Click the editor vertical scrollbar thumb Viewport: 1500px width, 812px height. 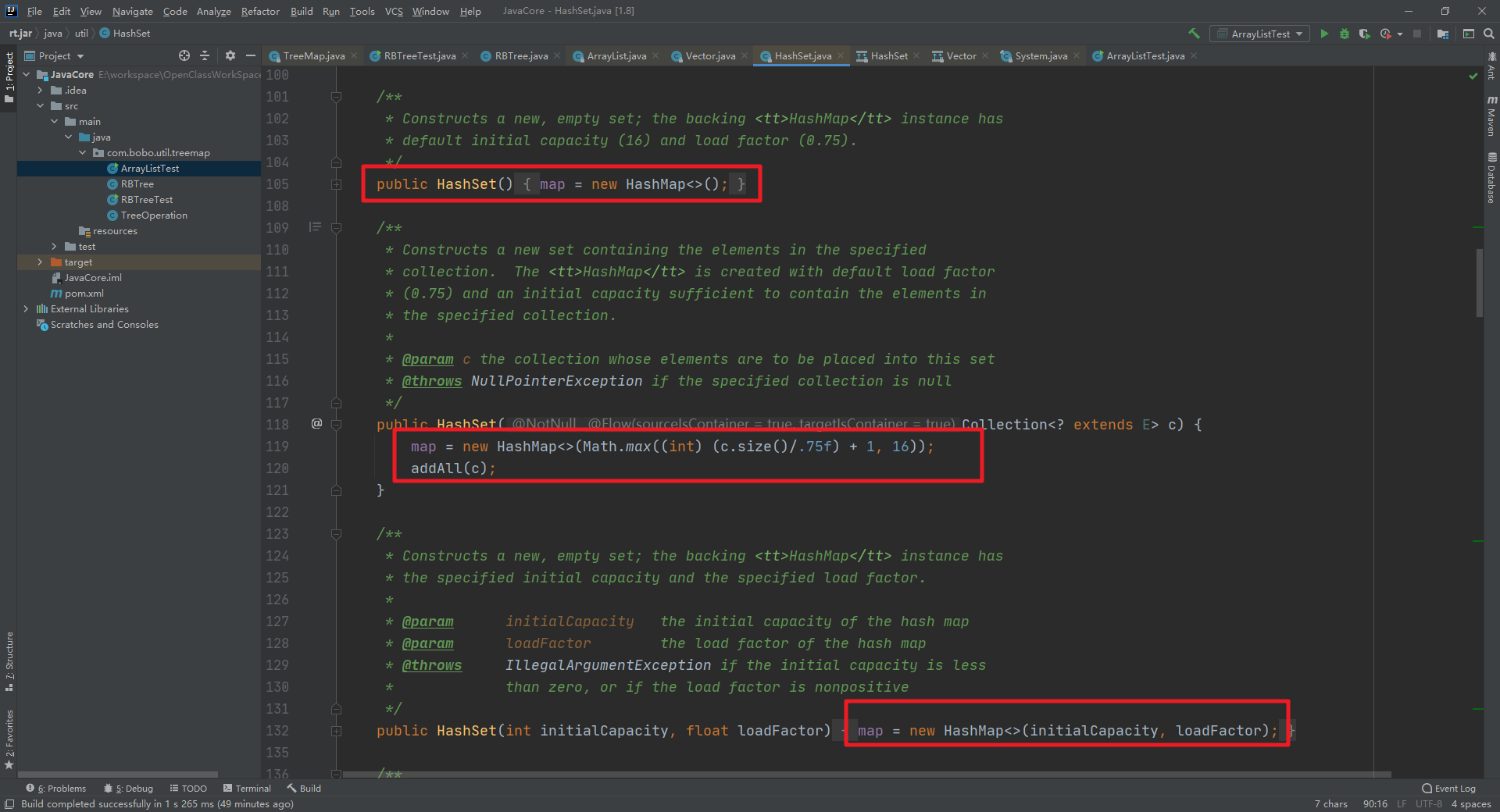click(1479, 283)
